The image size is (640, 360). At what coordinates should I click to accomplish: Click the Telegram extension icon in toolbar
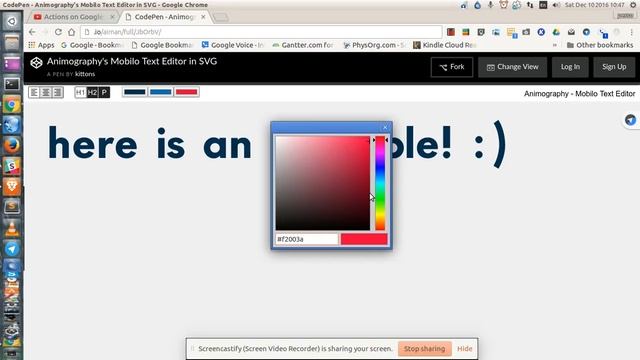[x=586, y=32]
